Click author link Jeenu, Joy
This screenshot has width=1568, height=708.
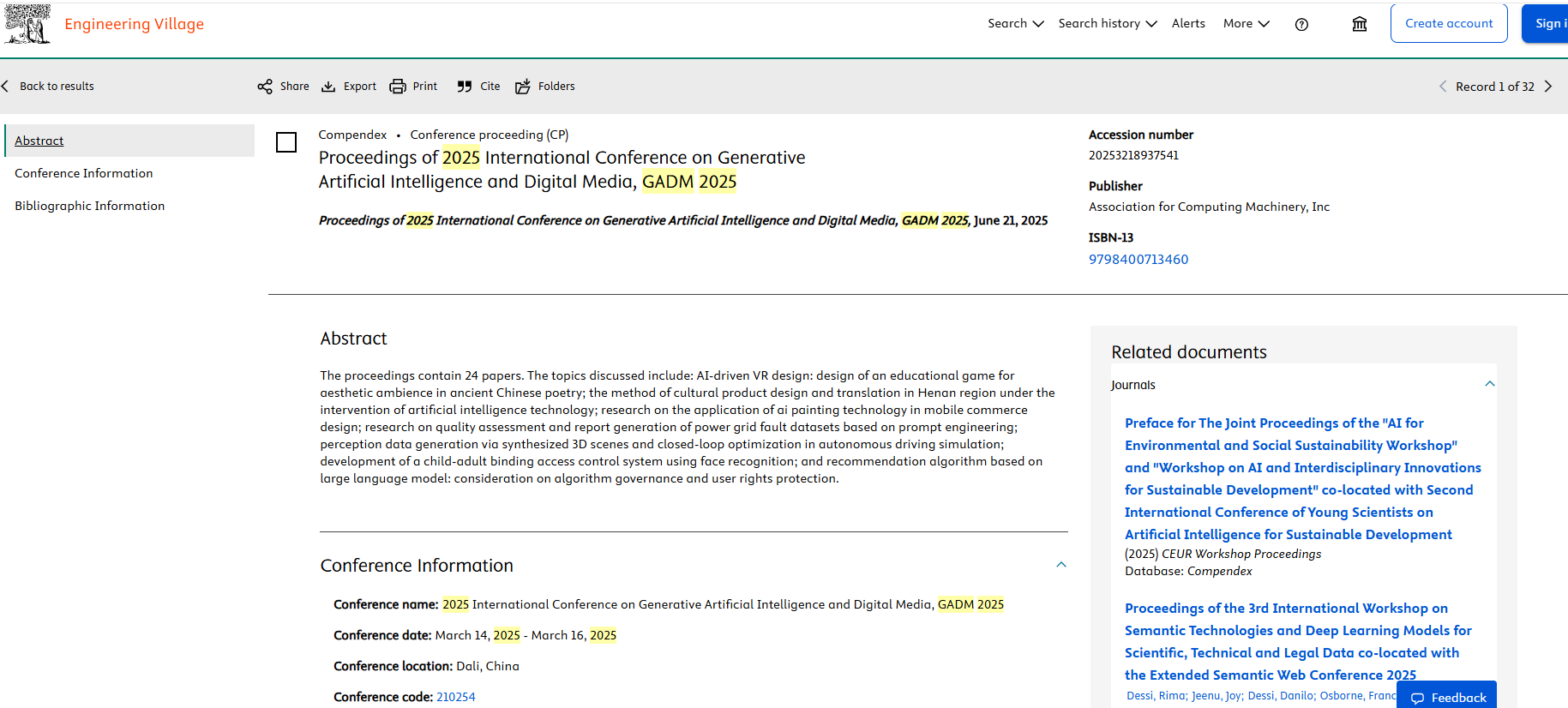1217,695
